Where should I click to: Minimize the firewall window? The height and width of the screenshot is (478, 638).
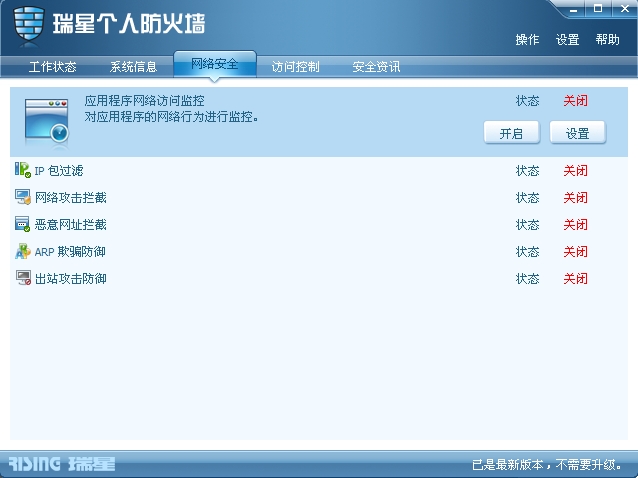point(574,9)
